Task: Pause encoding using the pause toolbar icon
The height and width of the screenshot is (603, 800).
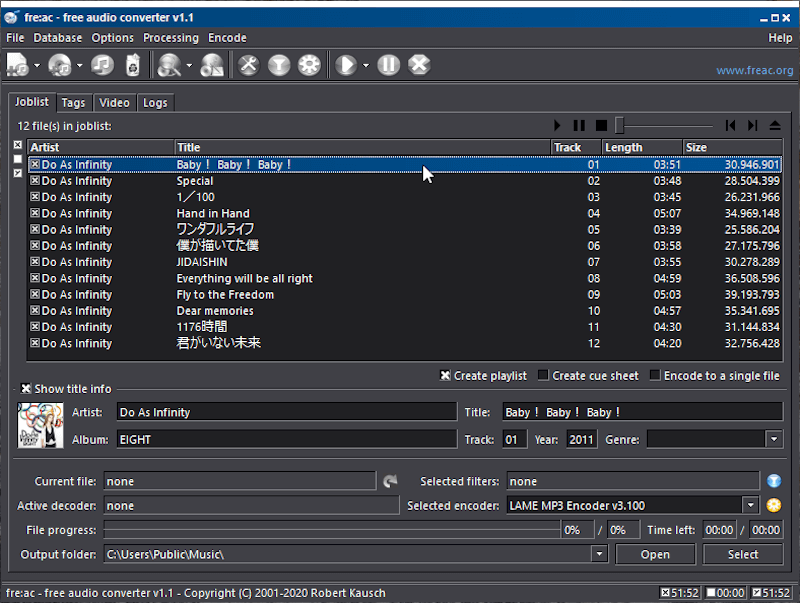Action: [390, 65]
